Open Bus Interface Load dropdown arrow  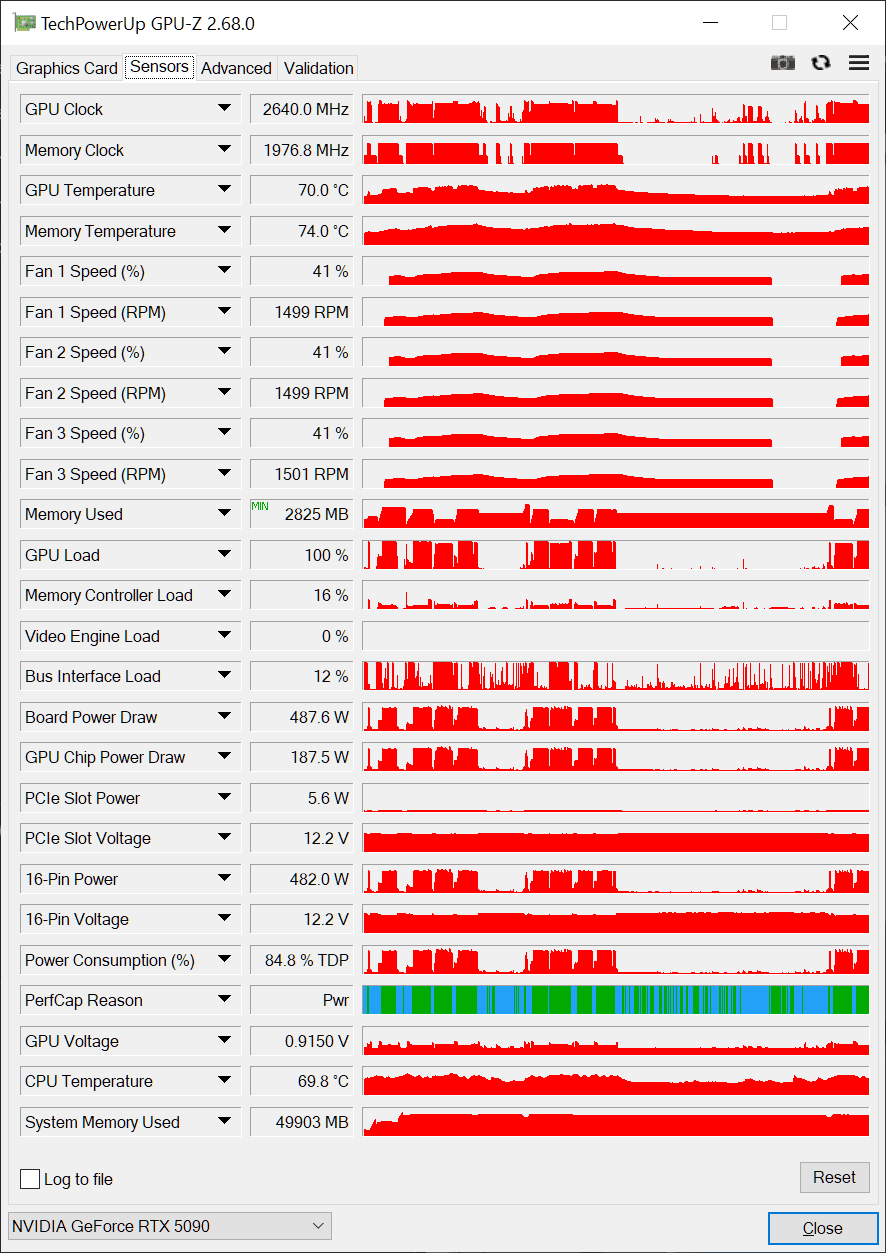pyautogui.click(x=224, y=675)
